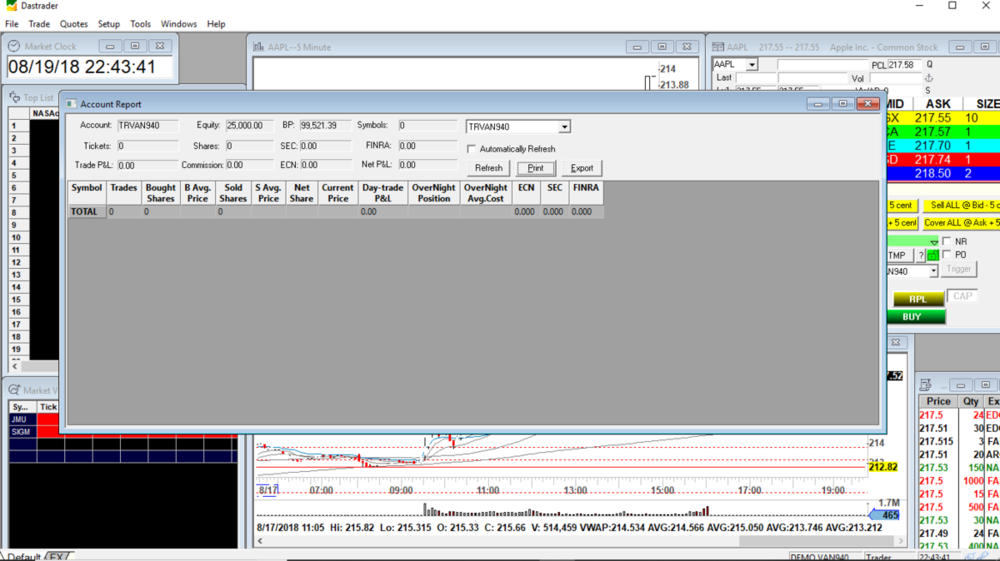Click the anchor icon in Level 2 panel
Screen dimensions: 1000x561
click(x=928, y=78)
